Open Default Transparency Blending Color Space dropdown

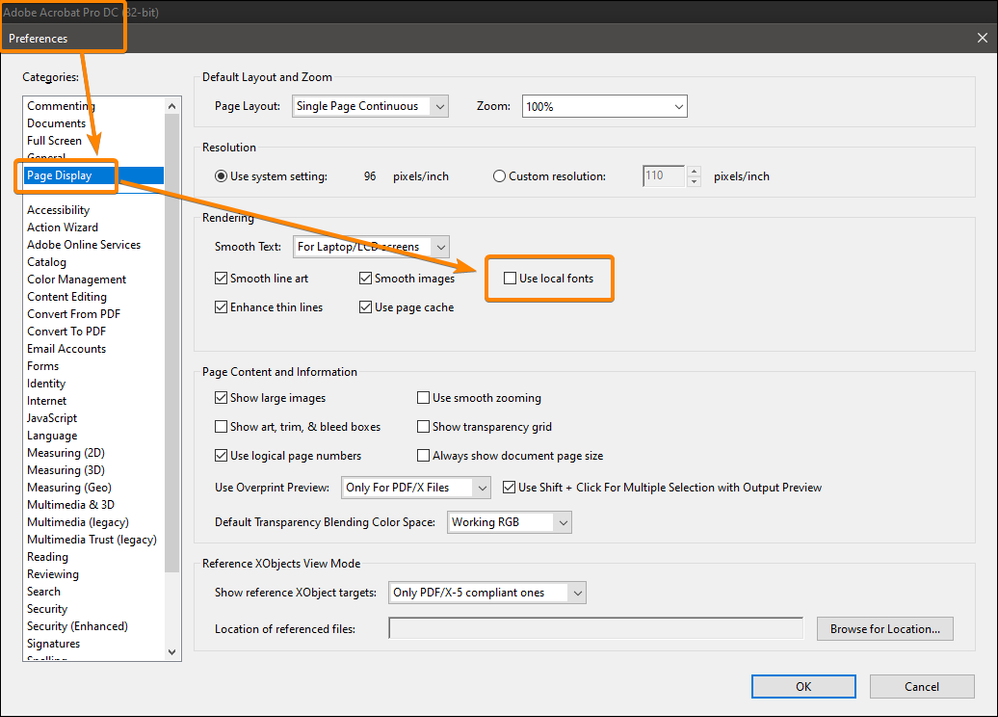[x=509, y=522]
